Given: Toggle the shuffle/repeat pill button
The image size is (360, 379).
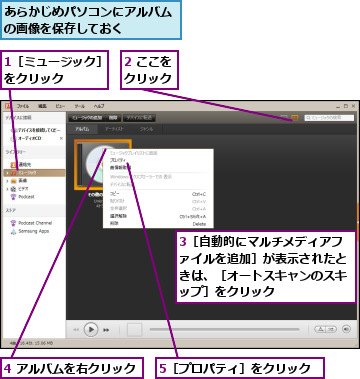Looking at the screenshot, I should 325,329.
